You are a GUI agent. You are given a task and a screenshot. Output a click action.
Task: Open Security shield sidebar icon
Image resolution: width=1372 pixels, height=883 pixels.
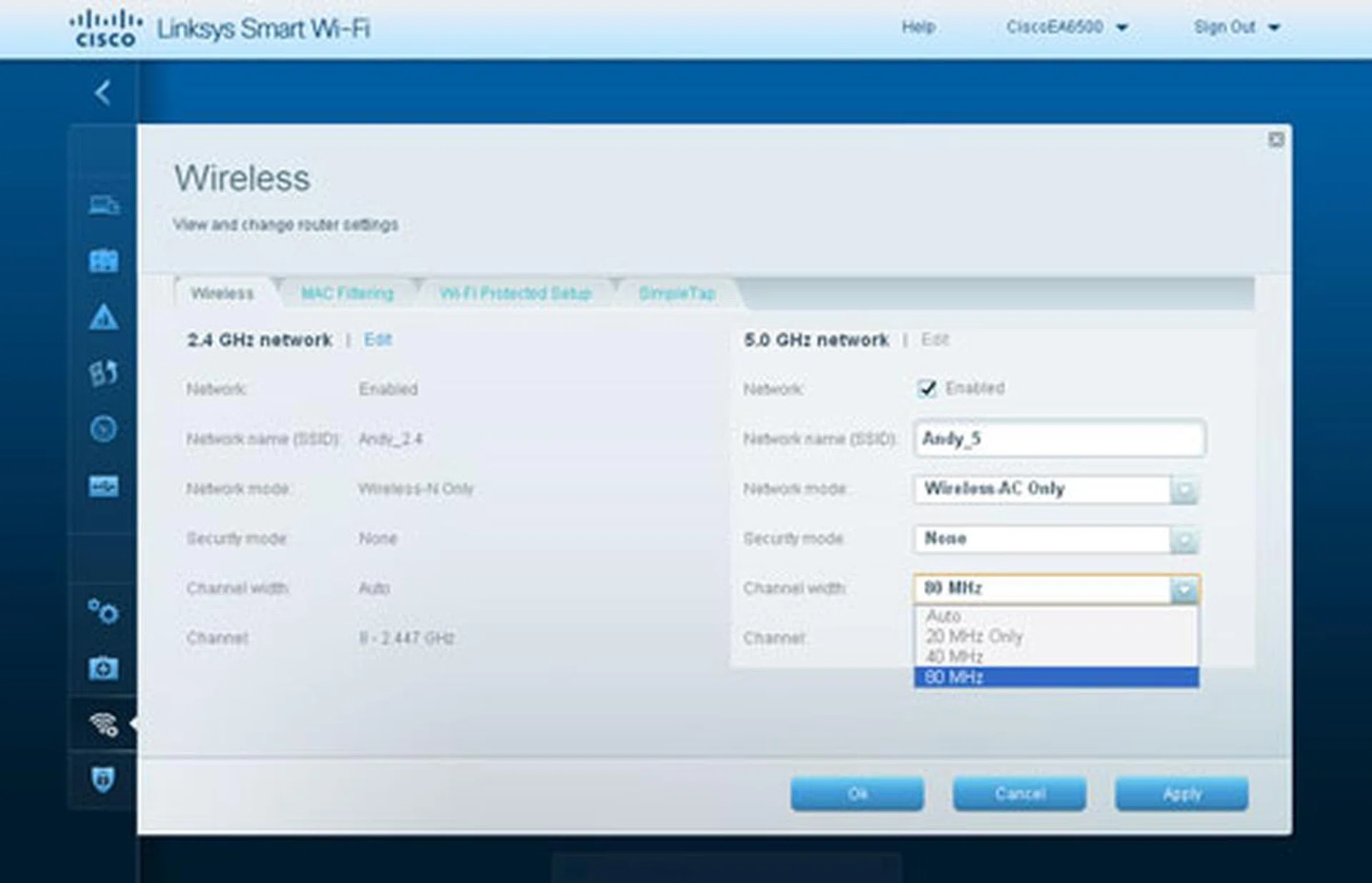click(x=104, y=779)
